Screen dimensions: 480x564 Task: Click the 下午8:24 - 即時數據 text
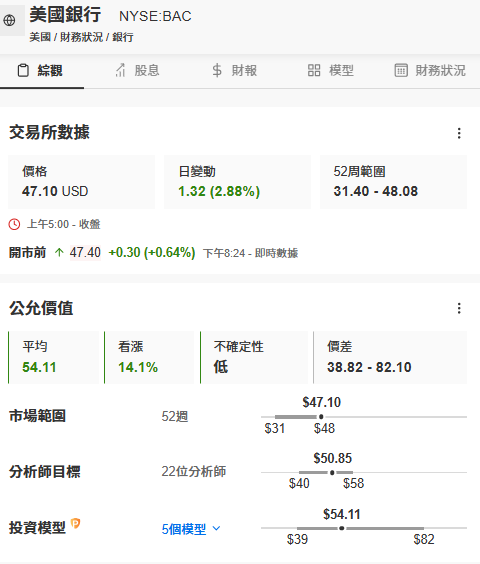point(251,253)
